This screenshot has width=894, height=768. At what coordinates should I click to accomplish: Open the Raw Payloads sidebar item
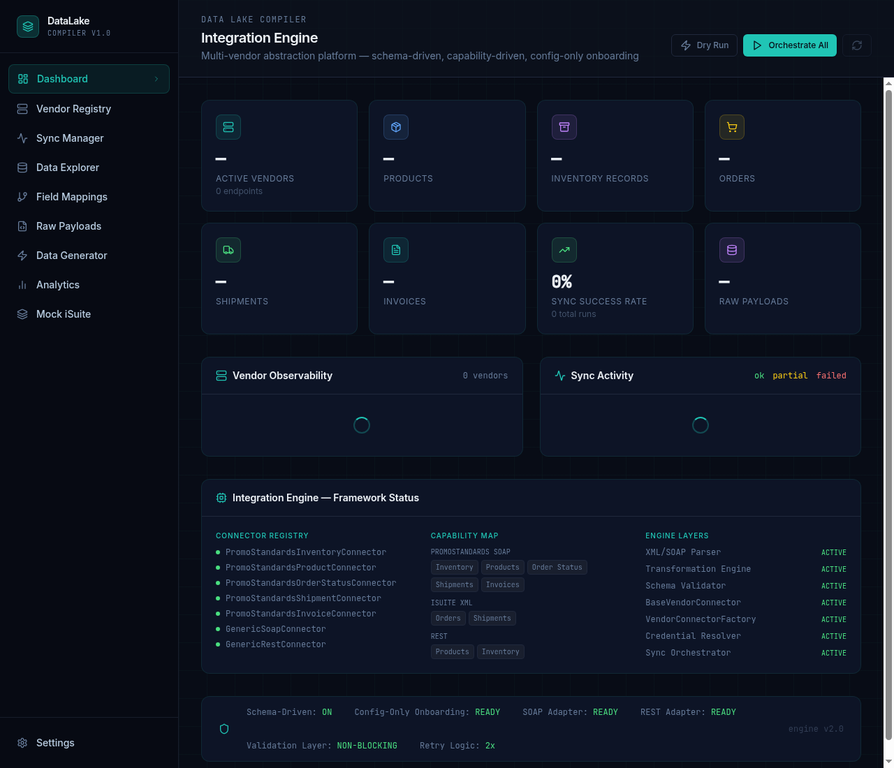89,226
